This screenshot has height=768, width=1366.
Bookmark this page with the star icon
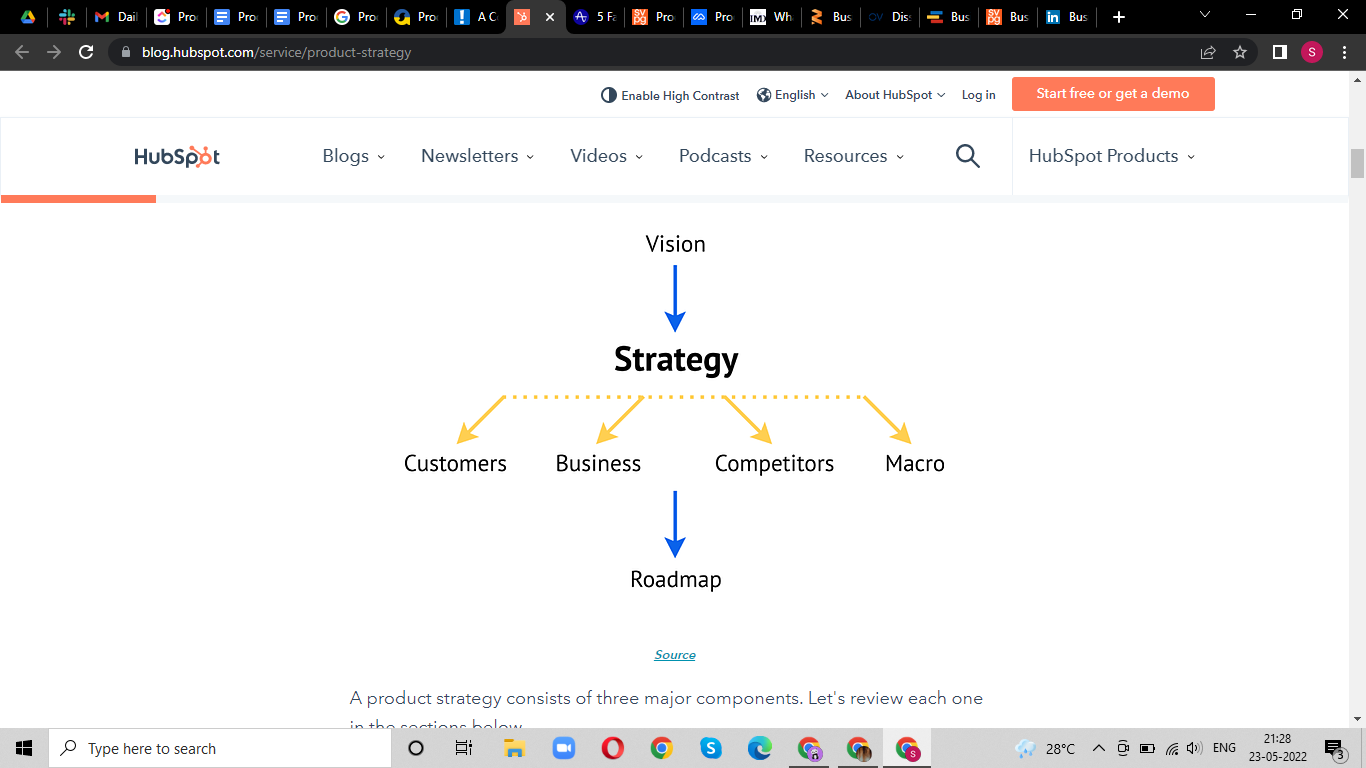[x=1240, y=52]
